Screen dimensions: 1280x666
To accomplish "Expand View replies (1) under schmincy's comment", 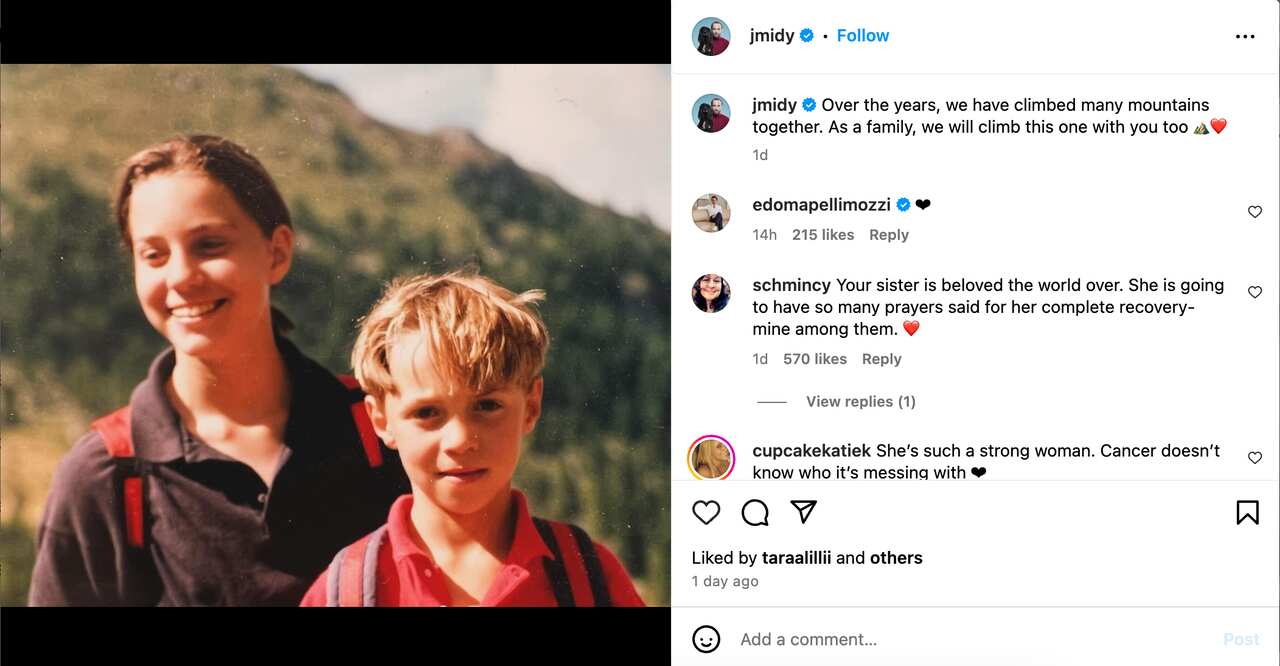I will pyautogui.click(x=860, y=402).
